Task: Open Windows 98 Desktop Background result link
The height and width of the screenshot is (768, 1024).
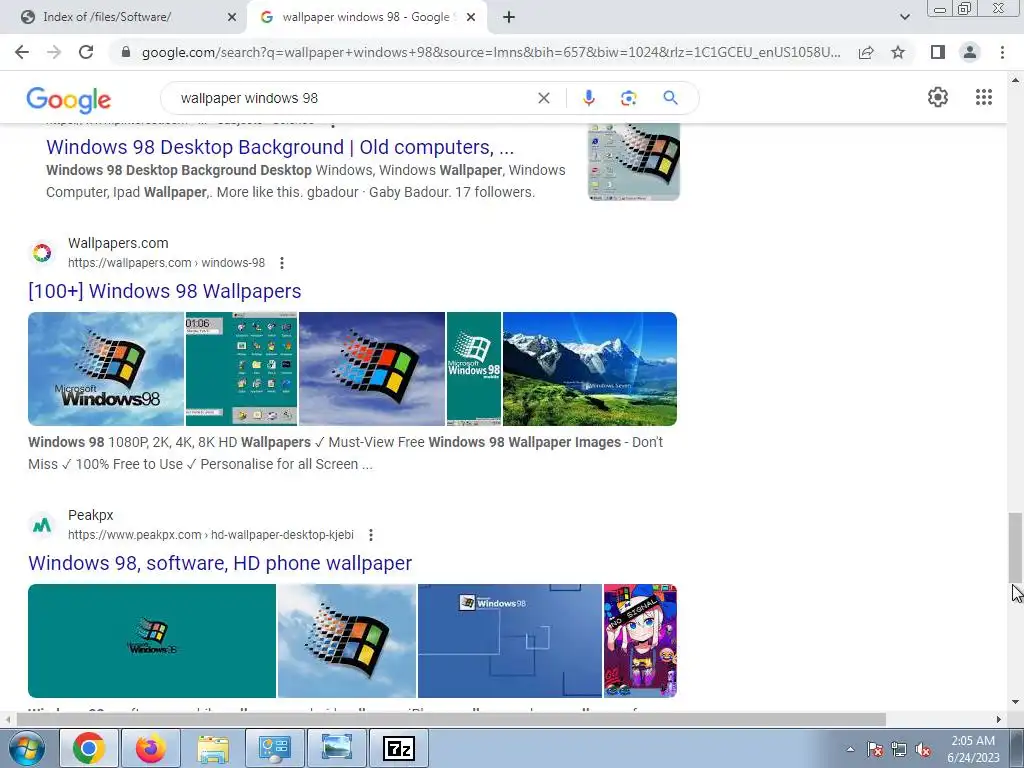Action: pyautogui.click(x=280, y=147)
